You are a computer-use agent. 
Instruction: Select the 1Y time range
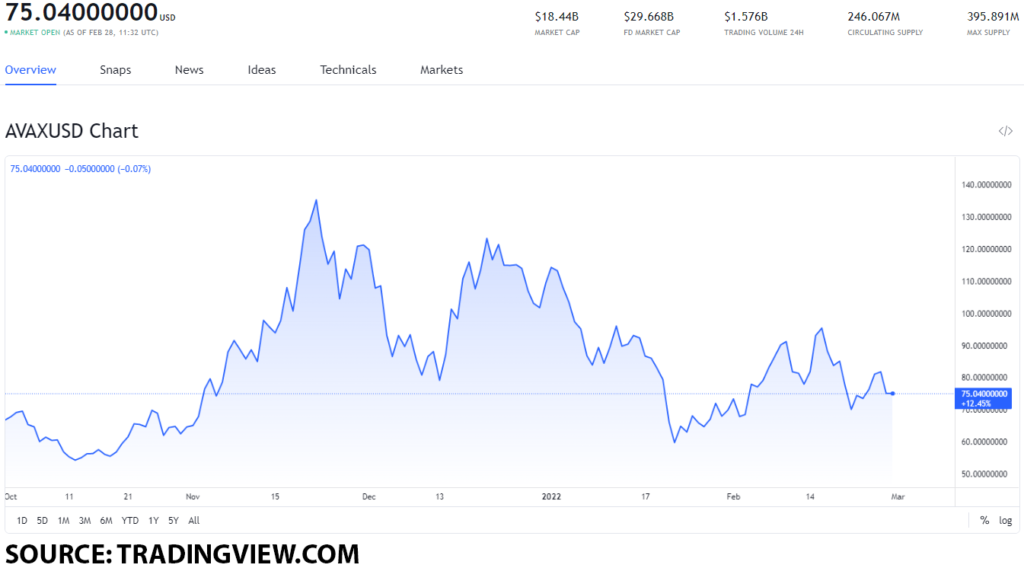click(x=153, y=520)
